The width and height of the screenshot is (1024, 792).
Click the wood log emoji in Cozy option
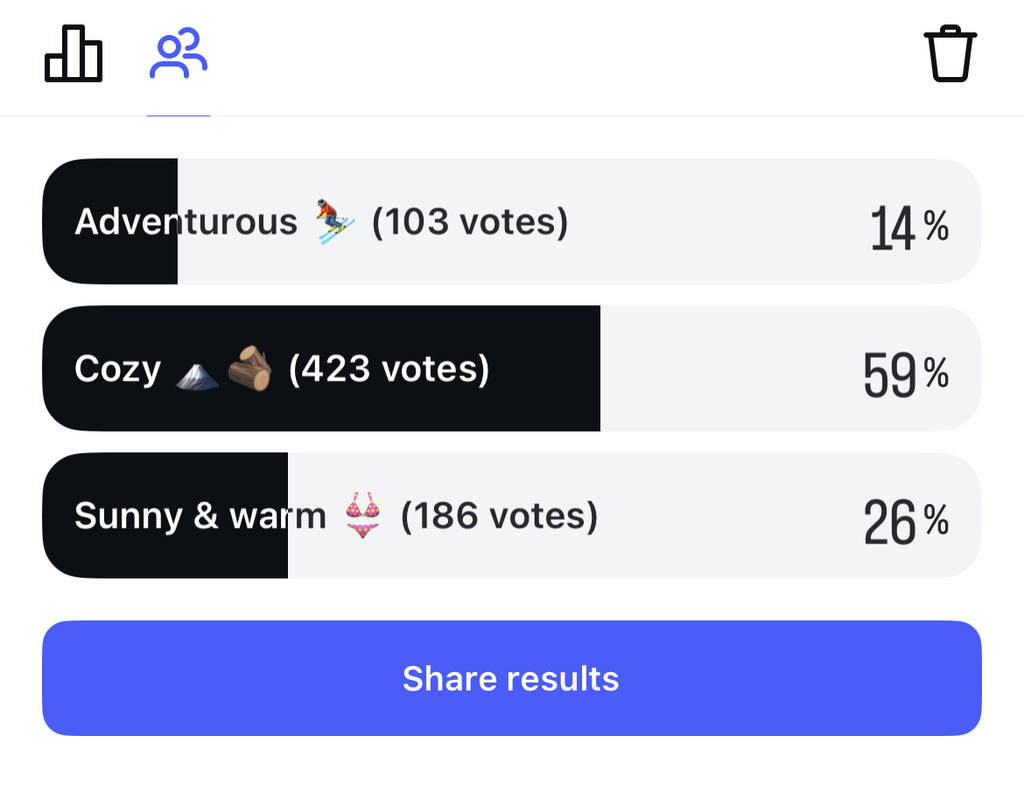tap(250, 369)
